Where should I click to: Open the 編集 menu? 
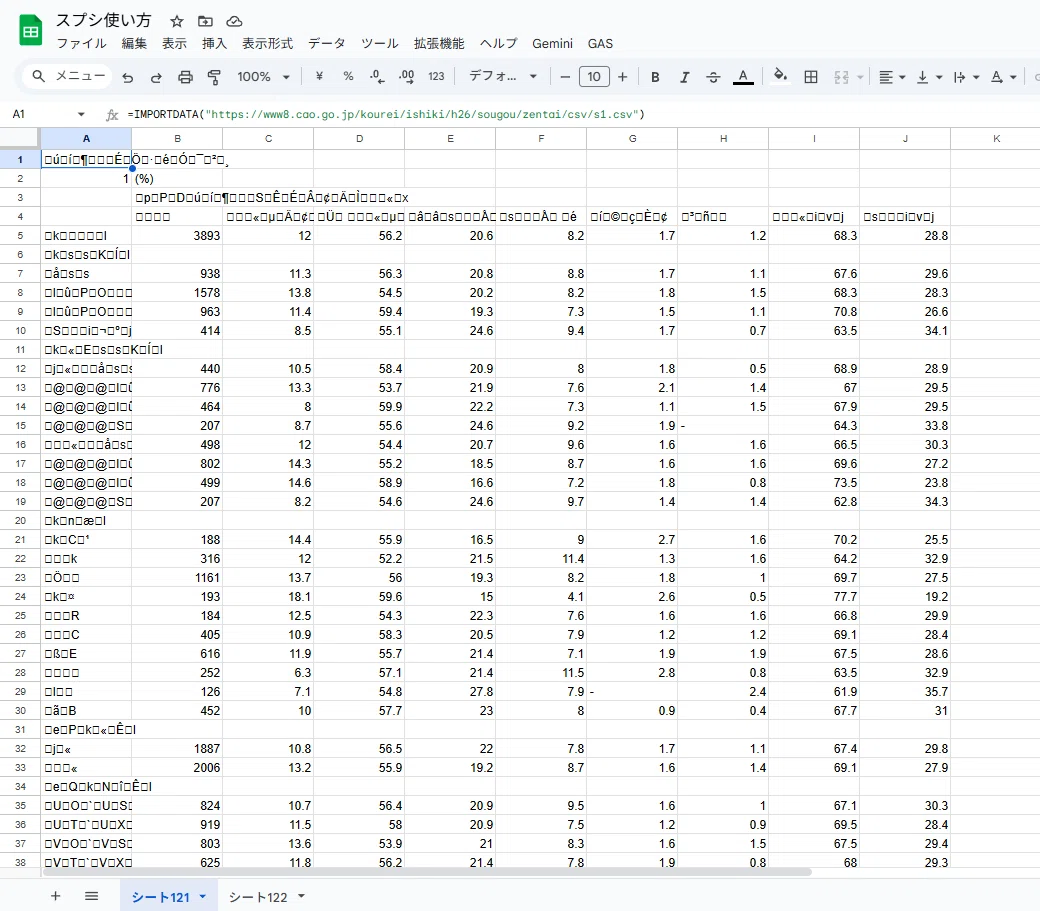134,44
